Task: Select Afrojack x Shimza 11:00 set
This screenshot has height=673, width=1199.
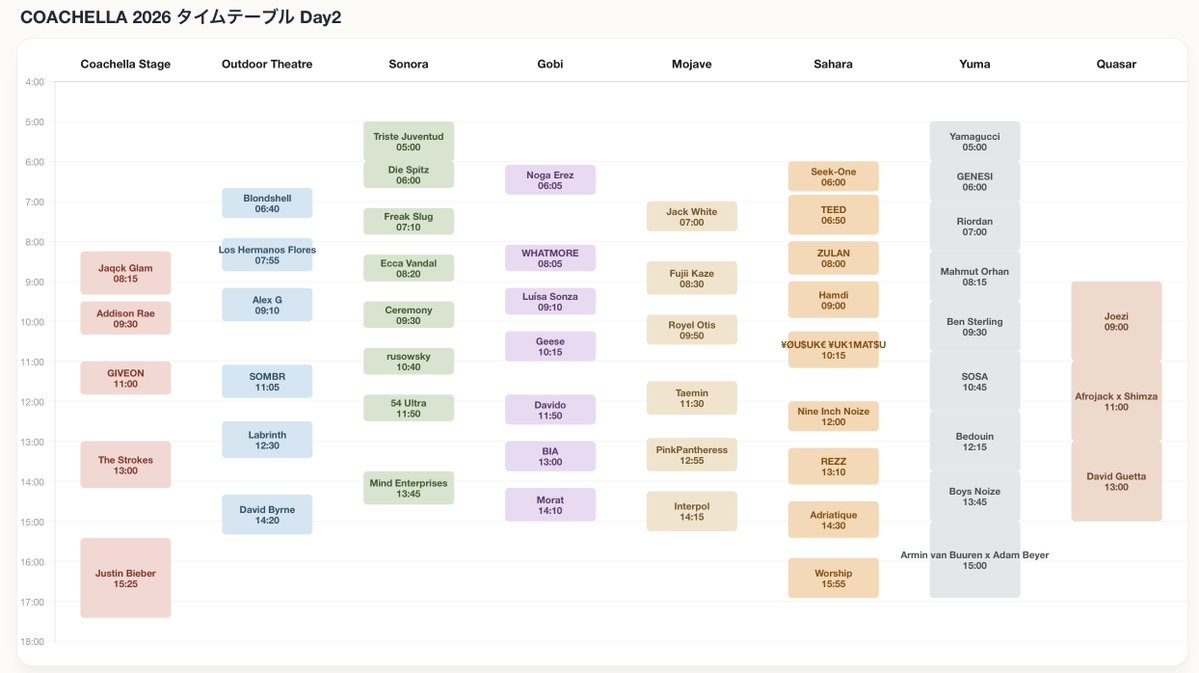Action: 1116,402
